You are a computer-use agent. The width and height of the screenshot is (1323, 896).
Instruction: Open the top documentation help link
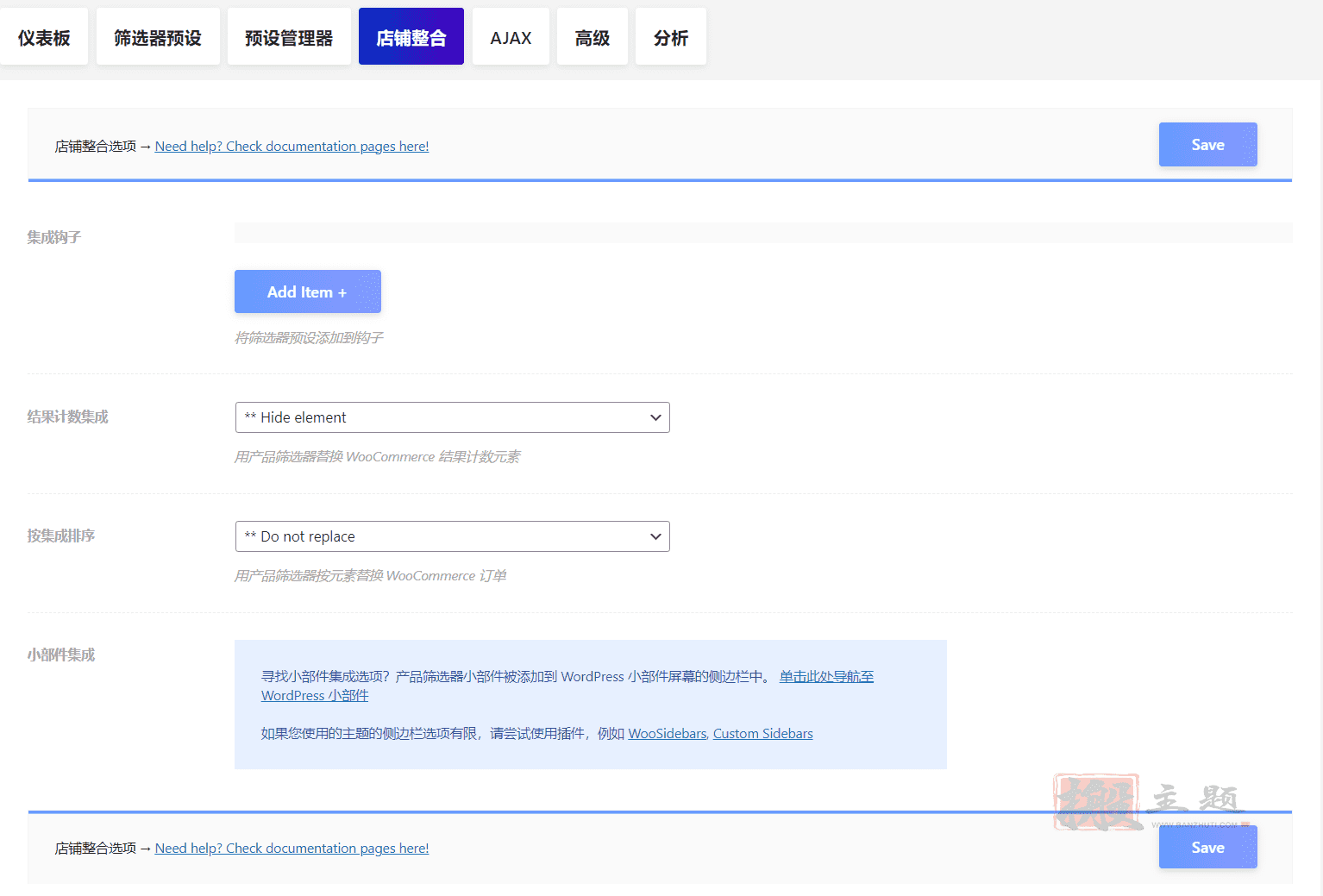[x=292, y=147]
